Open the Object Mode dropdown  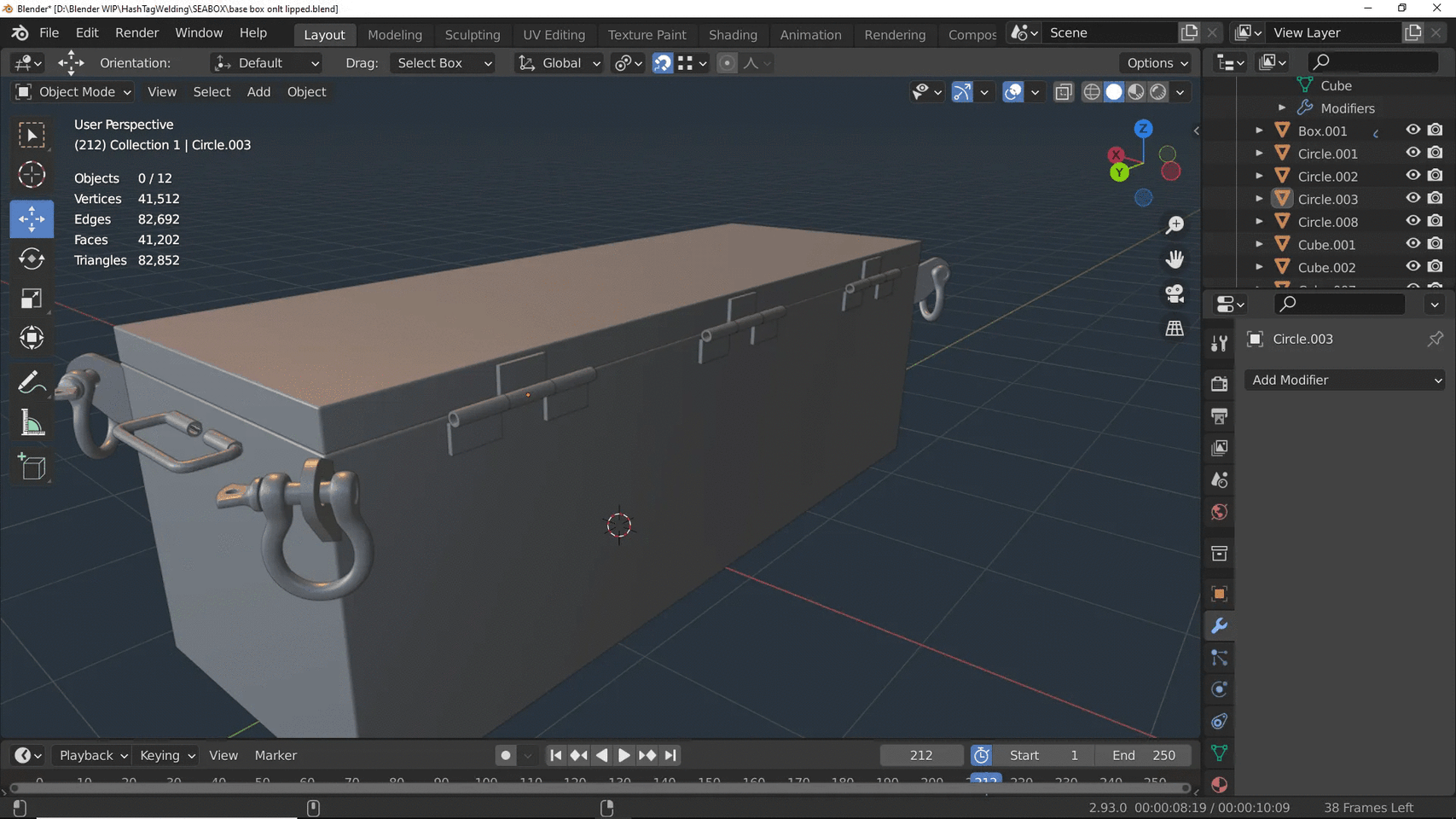coord(73,92)
